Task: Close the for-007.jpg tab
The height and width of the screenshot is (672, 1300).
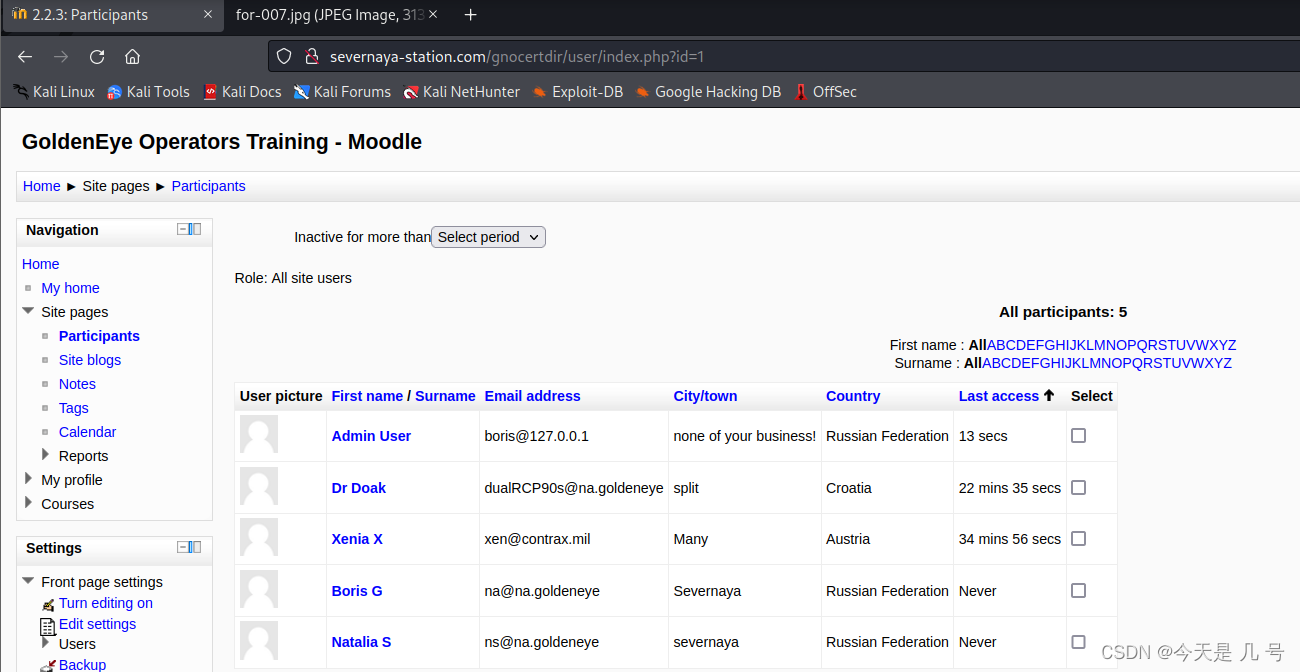Action: click(435, 15)
